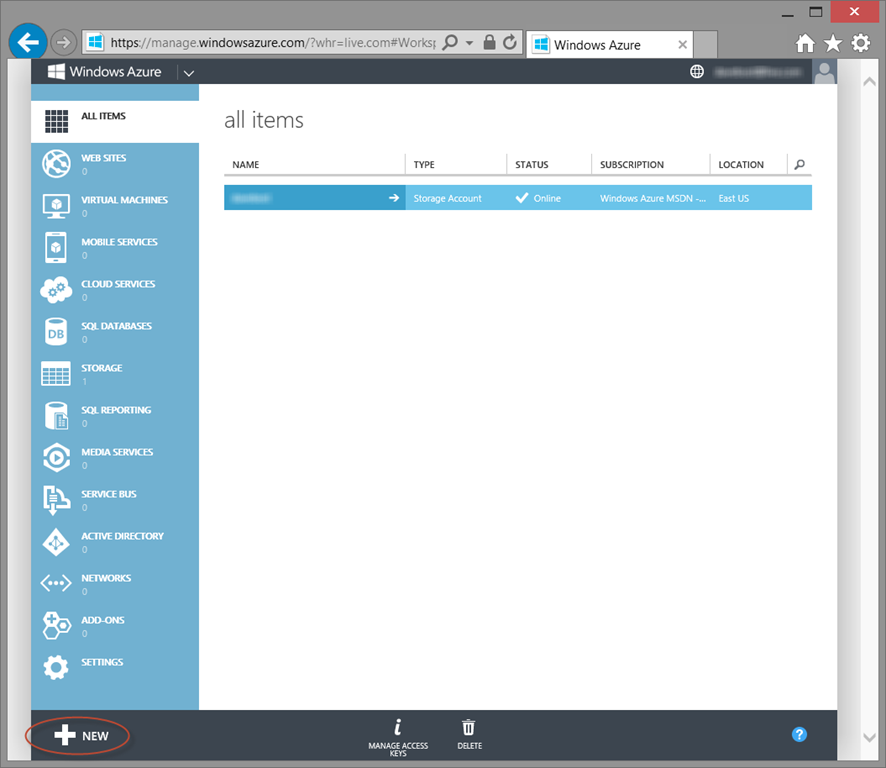The image size is (886, 768).
Task: Select the Storage table icon
Action: point(56,374)
